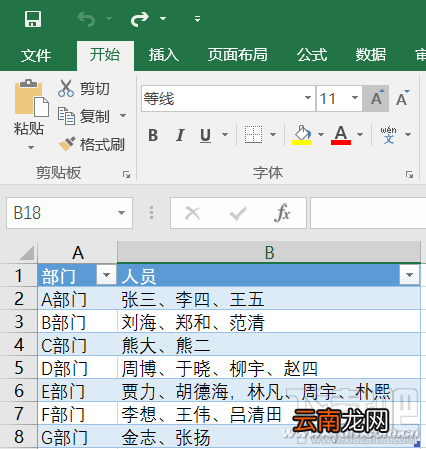
Task: Toggle Bold formatting
Action: point(153,135)
